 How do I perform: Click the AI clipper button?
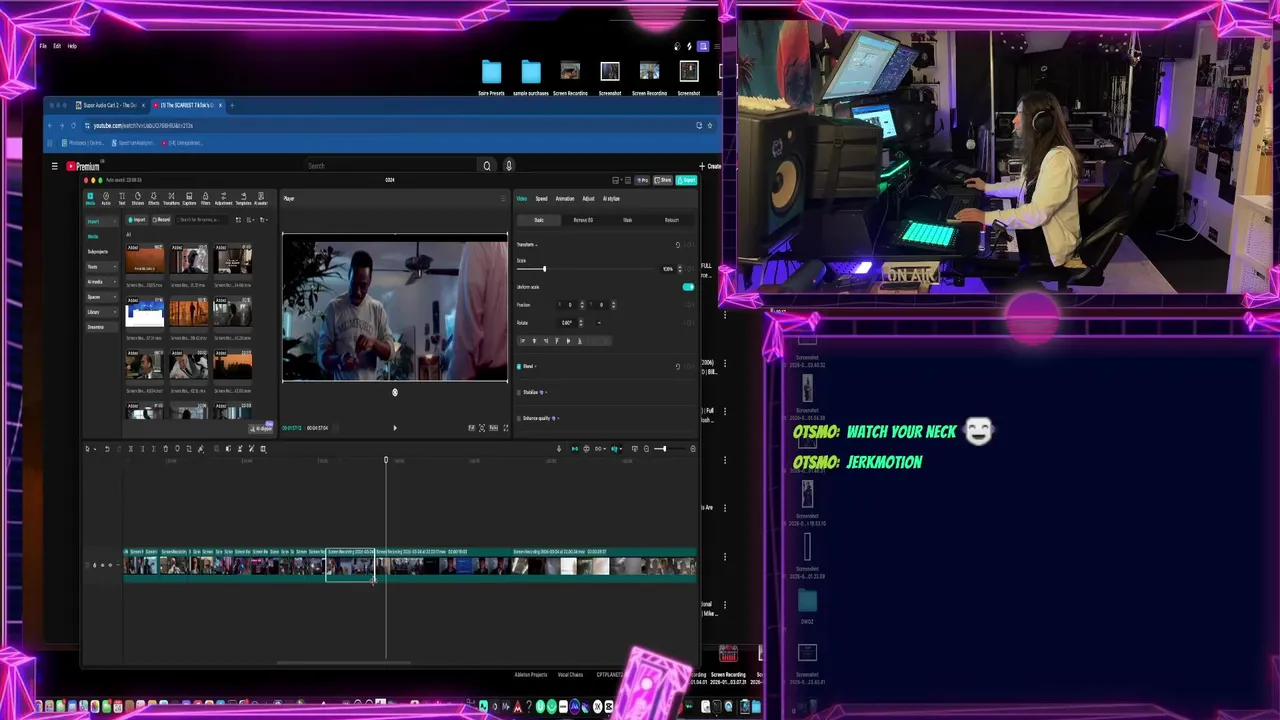pyautogui.click(x=262, y=427)
